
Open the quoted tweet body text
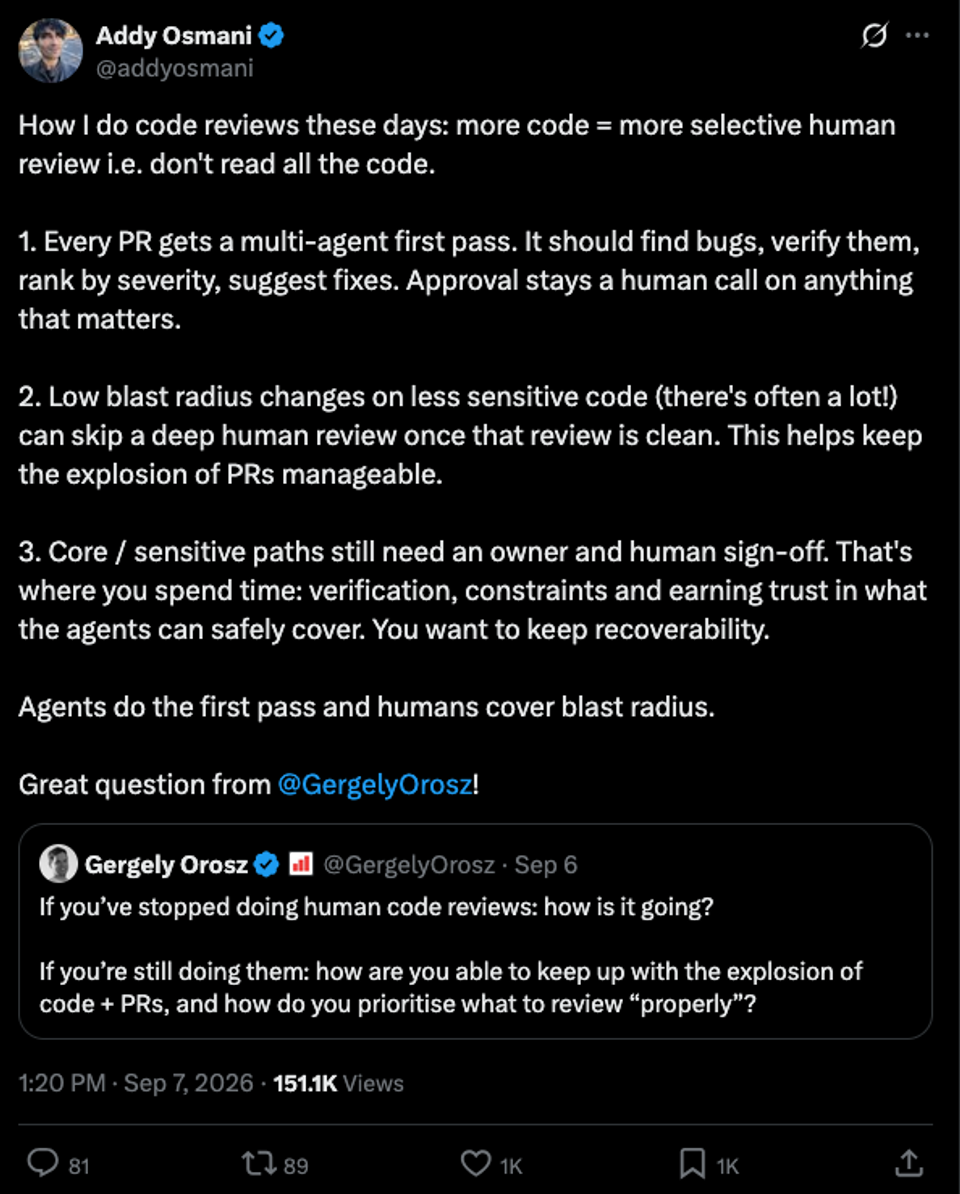pyautogui.click(x=451, y=955)
